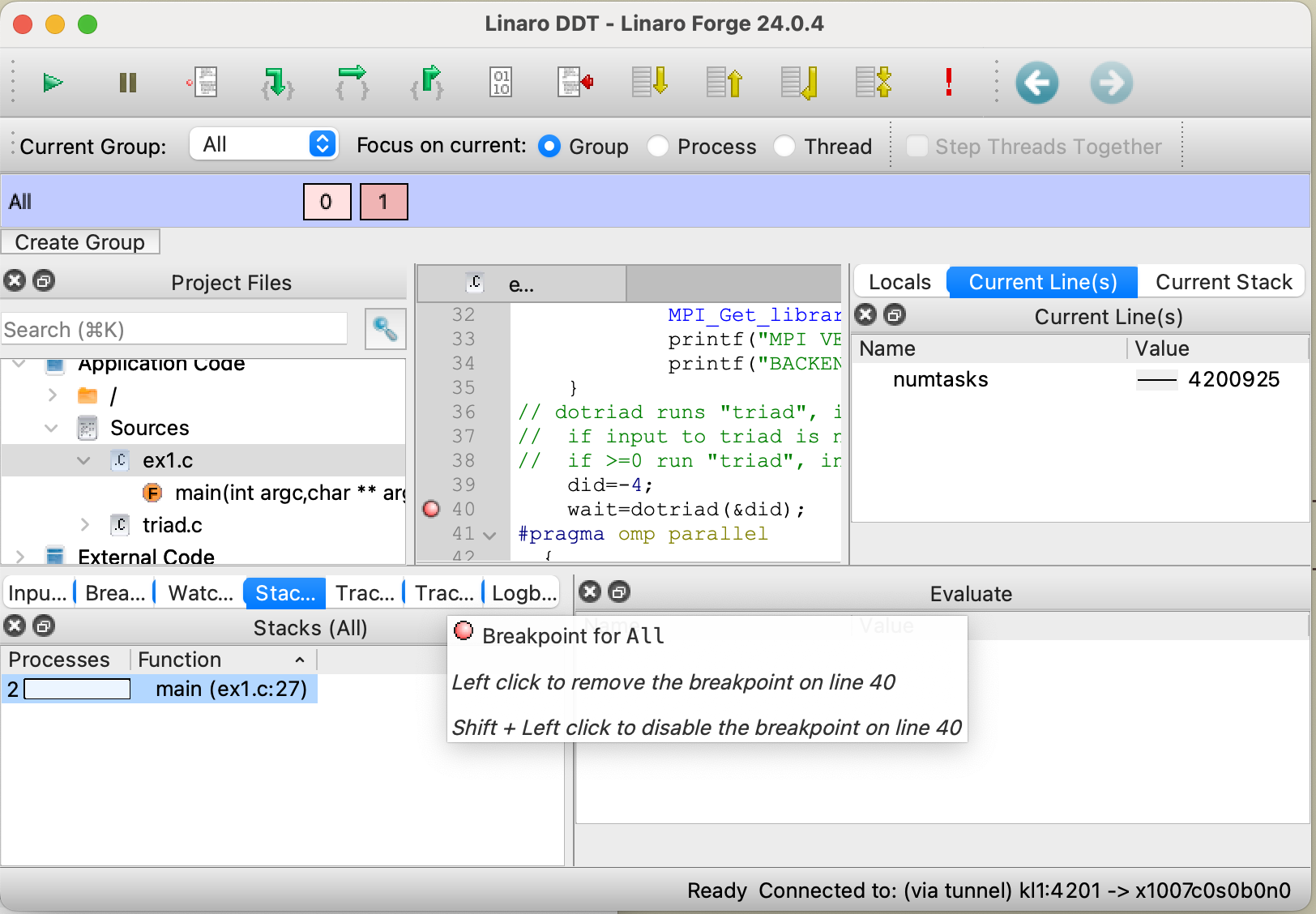This screenshot has width=1316, height=914.
Task: Enable Step Threads Together
Action: (x=917, y=147)
